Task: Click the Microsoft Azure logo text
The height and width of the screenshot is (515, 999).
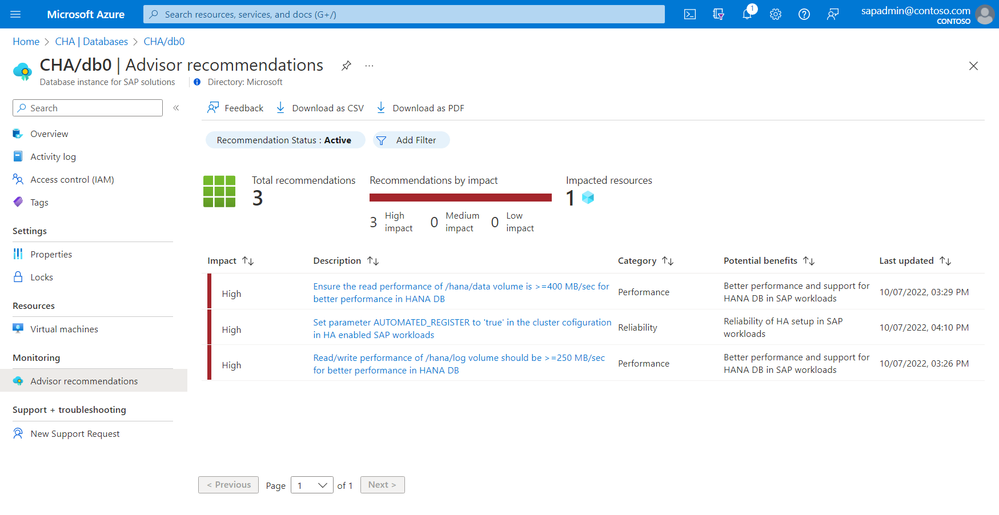Action: [86, 14]
